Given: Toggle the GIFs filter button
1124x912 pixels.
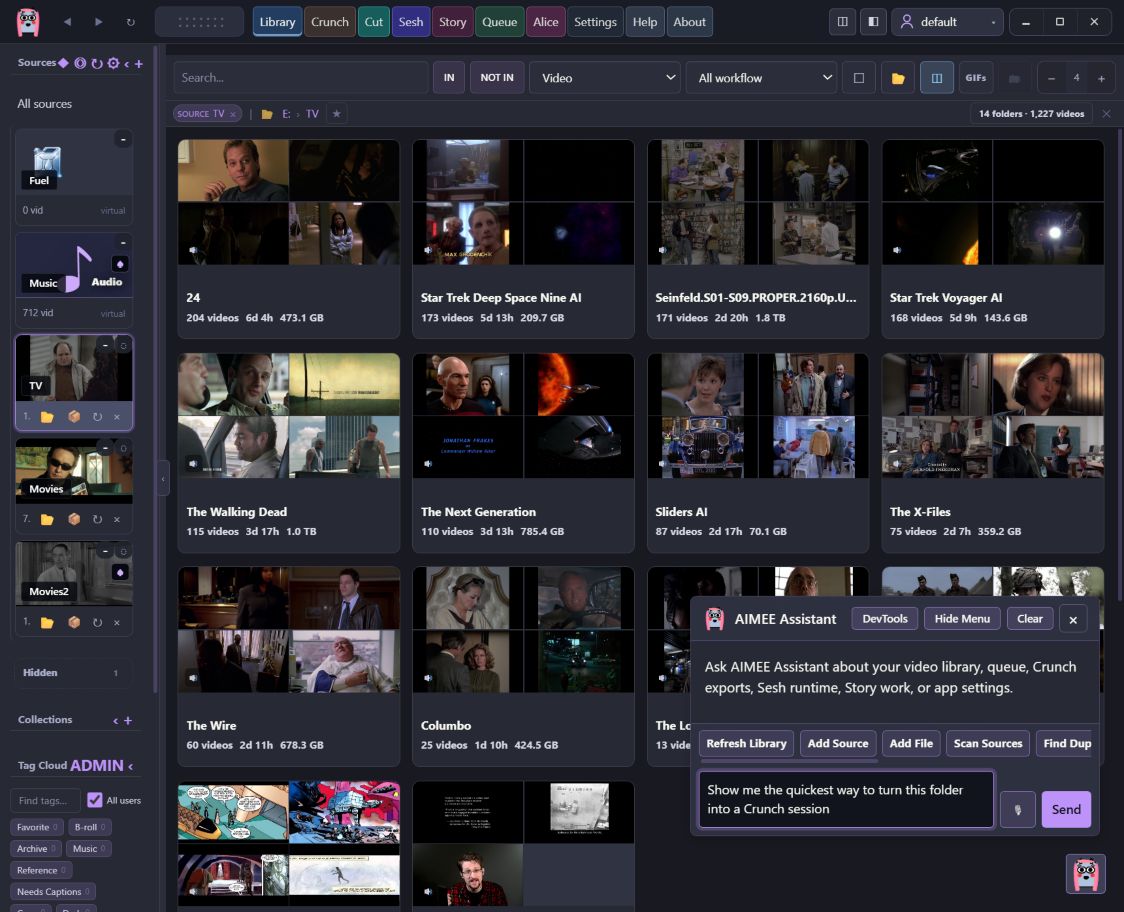Looking at the screenshot, I should pos(975,77).
